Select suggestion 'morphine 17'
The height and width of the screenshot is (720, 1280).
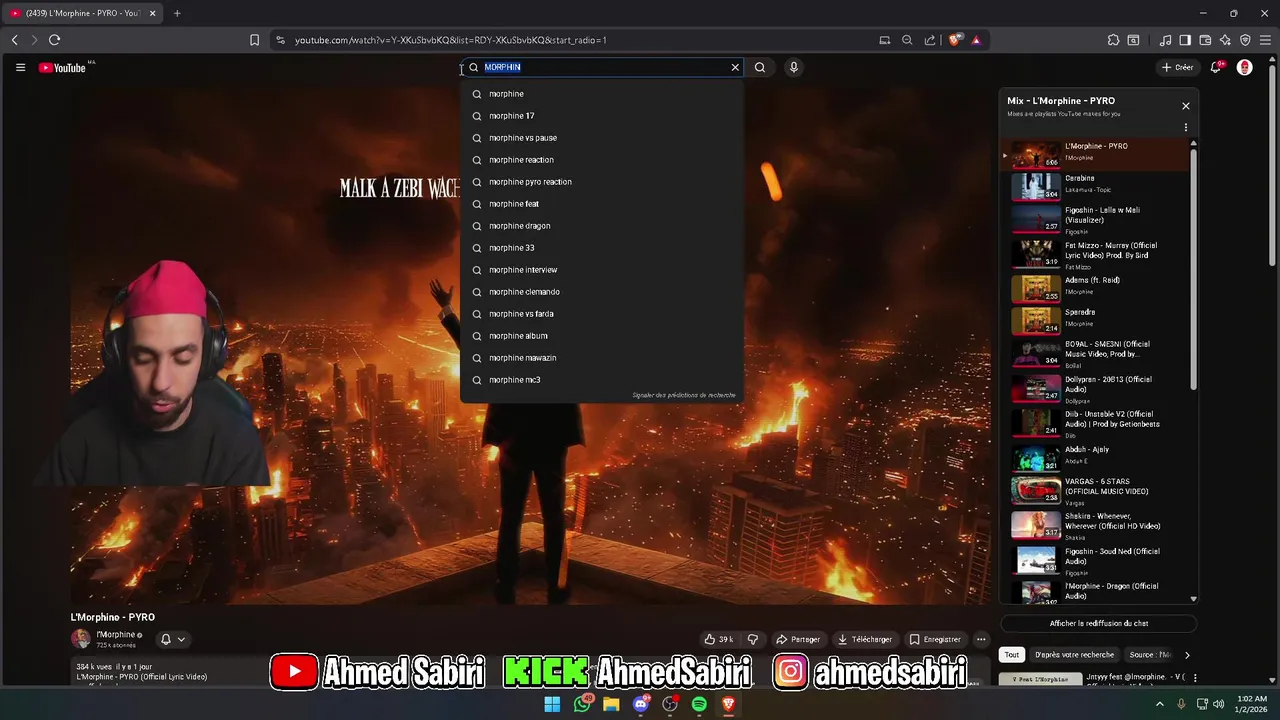click(x=601, y=116)
